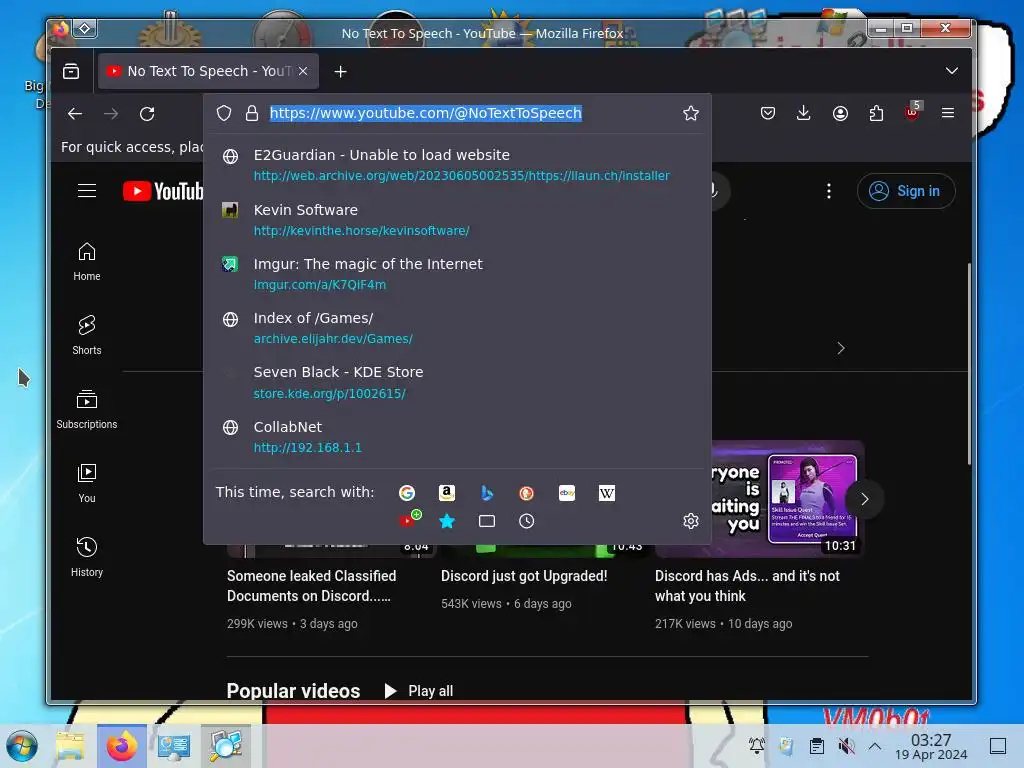Go to YouTube Home
This screenshot has height=768, width=1024.
coord(87,261)
